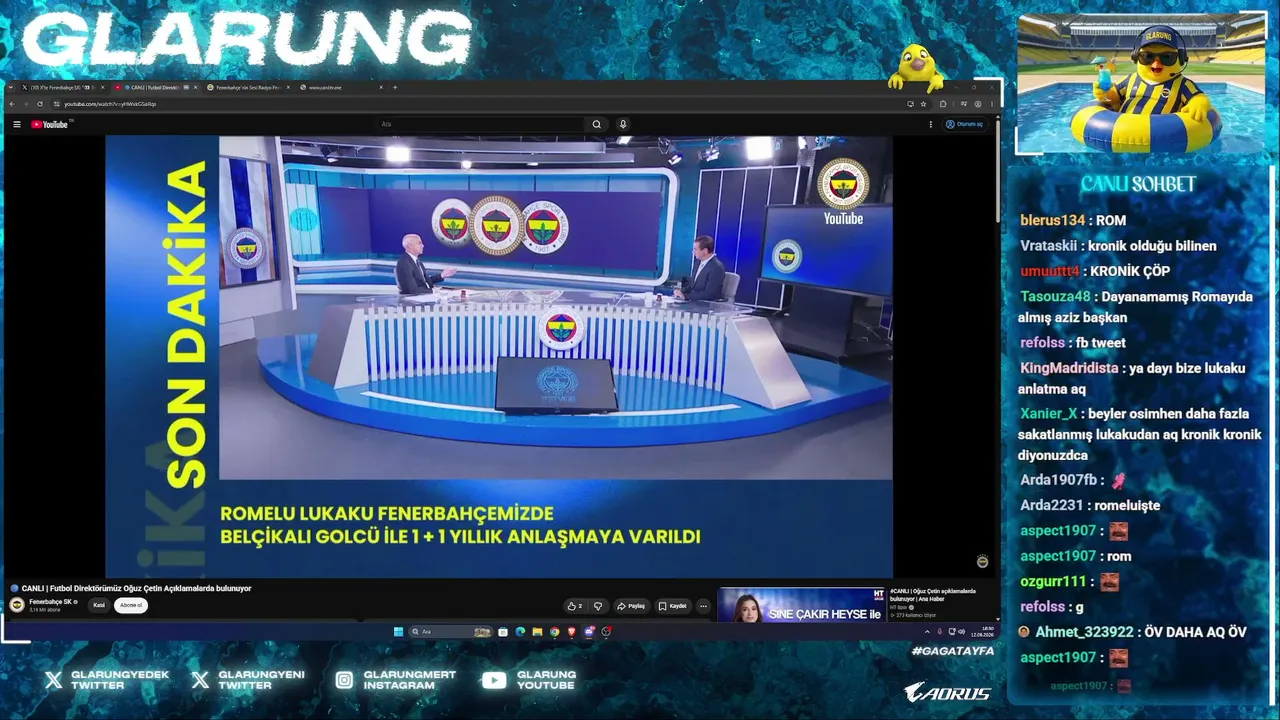Select chat username Xanier_X

click(1049, 414)
